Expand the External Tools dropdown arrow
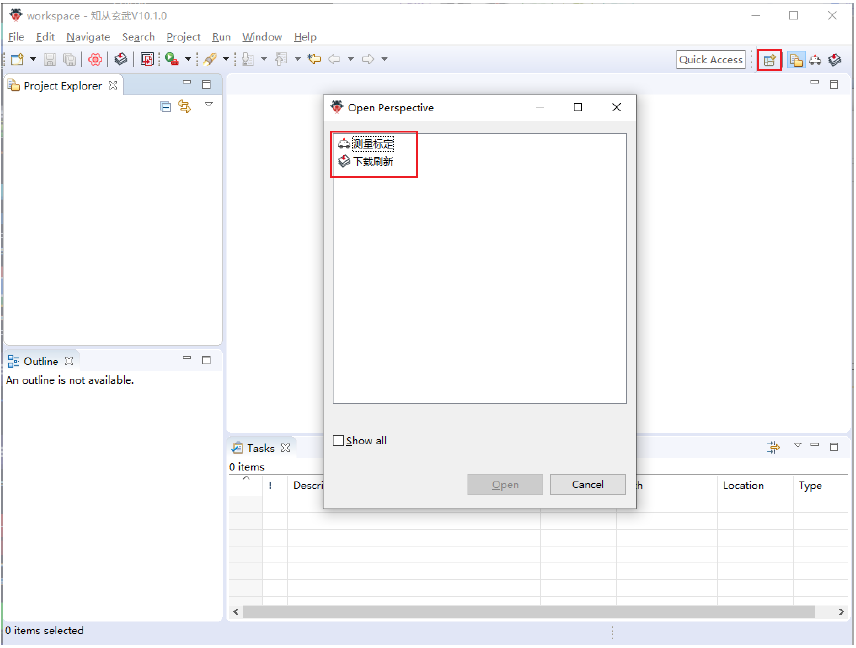Viewport: 856px width, 648px height. click(x=188, y=59)
